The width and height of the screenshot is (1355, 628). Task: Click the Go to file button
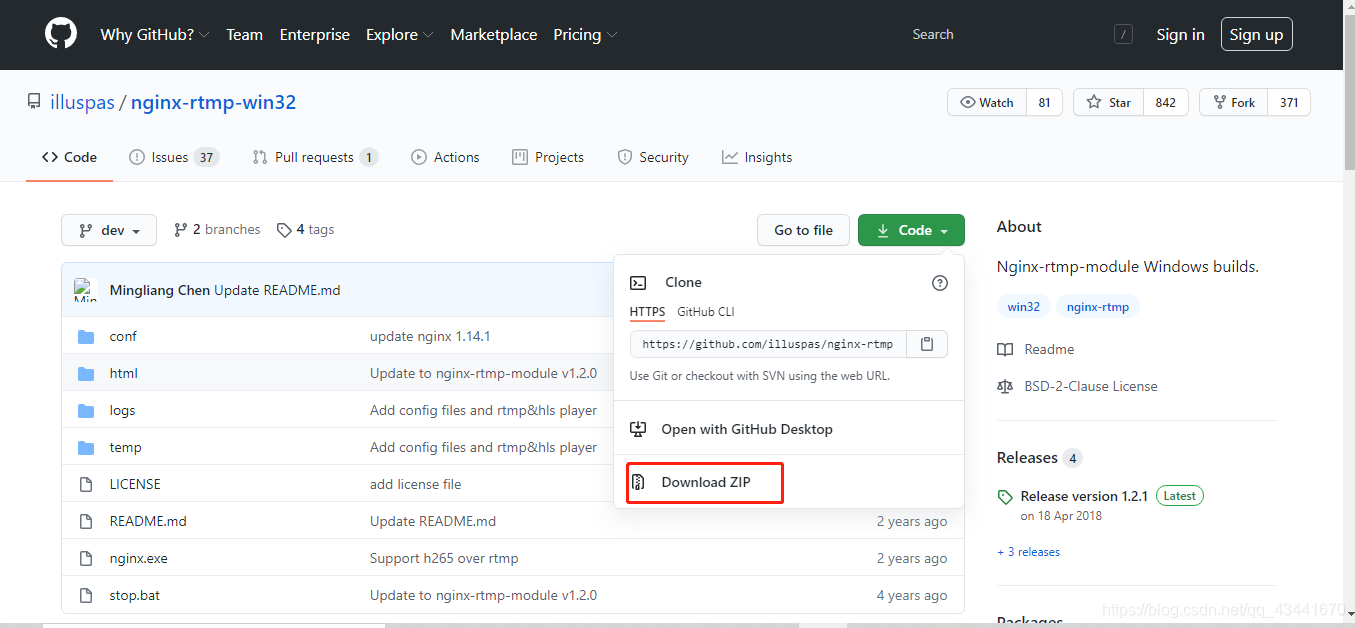click(x=803, y=230)
